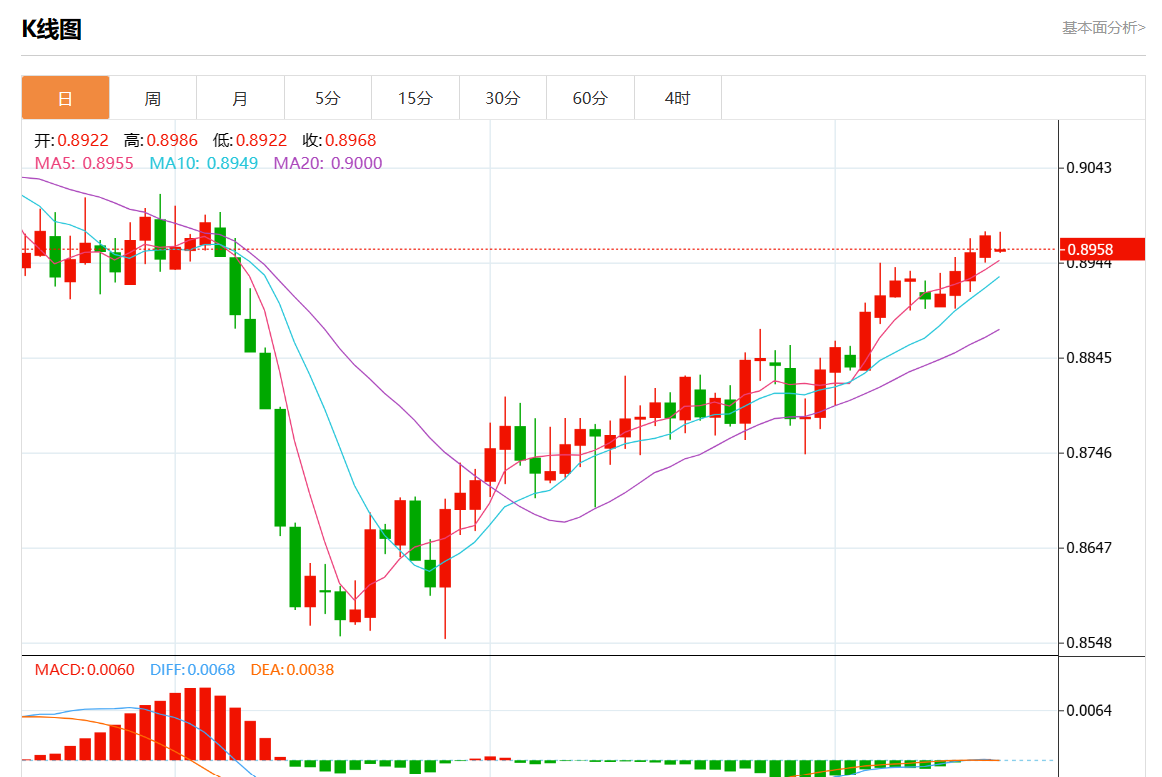This screenshot has width=1162, height=777.
Task: Click the 0.8845 price axis label
Action: 1089,358
